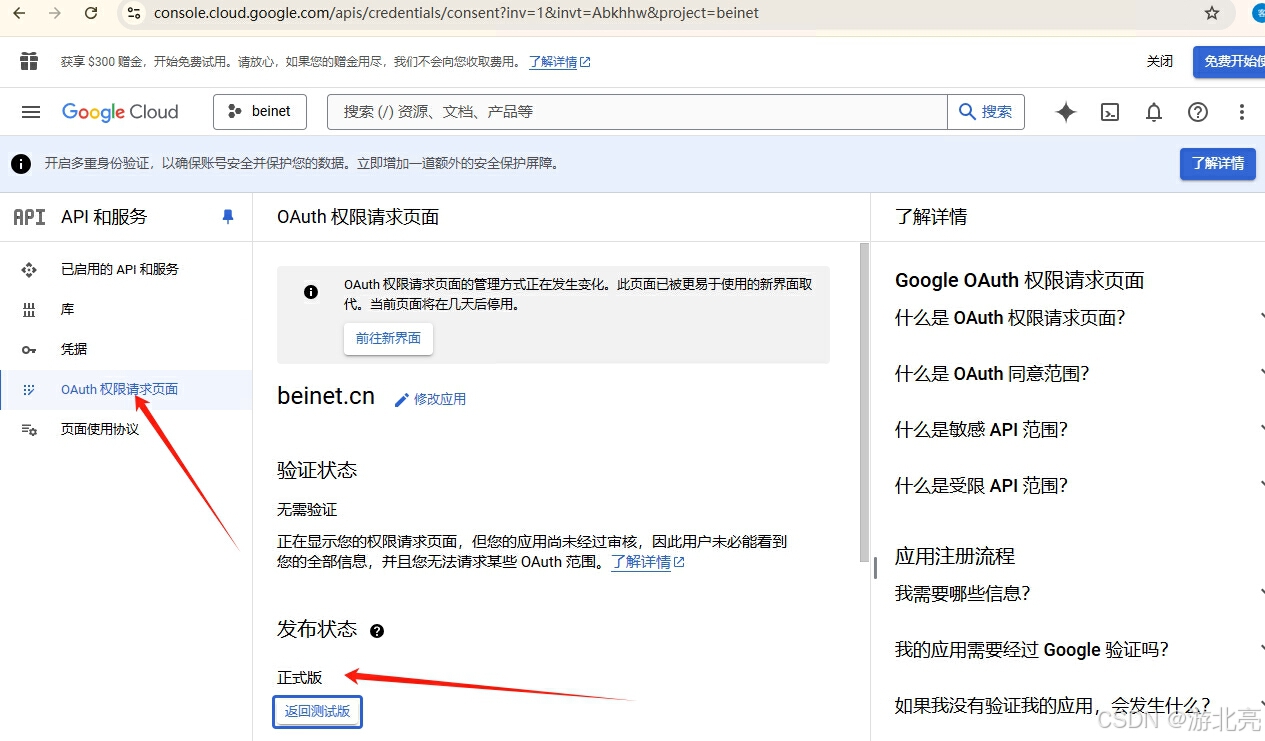Click the pencil icon beside 修改应用
Image resolution: width=1265 pixels, height=741 pixels.
pyautogui.click(x=402, y=399)
